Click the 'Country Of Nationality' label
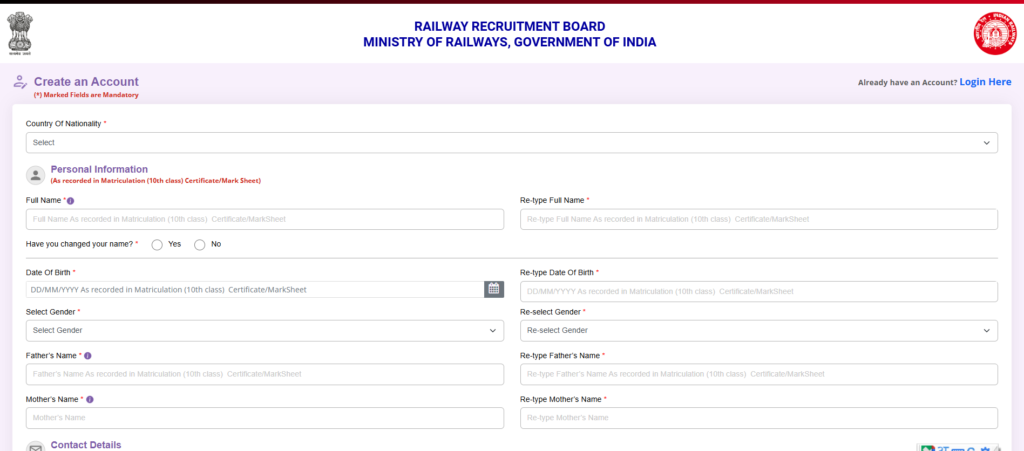 pyautogui.click(x=63, y=123)
